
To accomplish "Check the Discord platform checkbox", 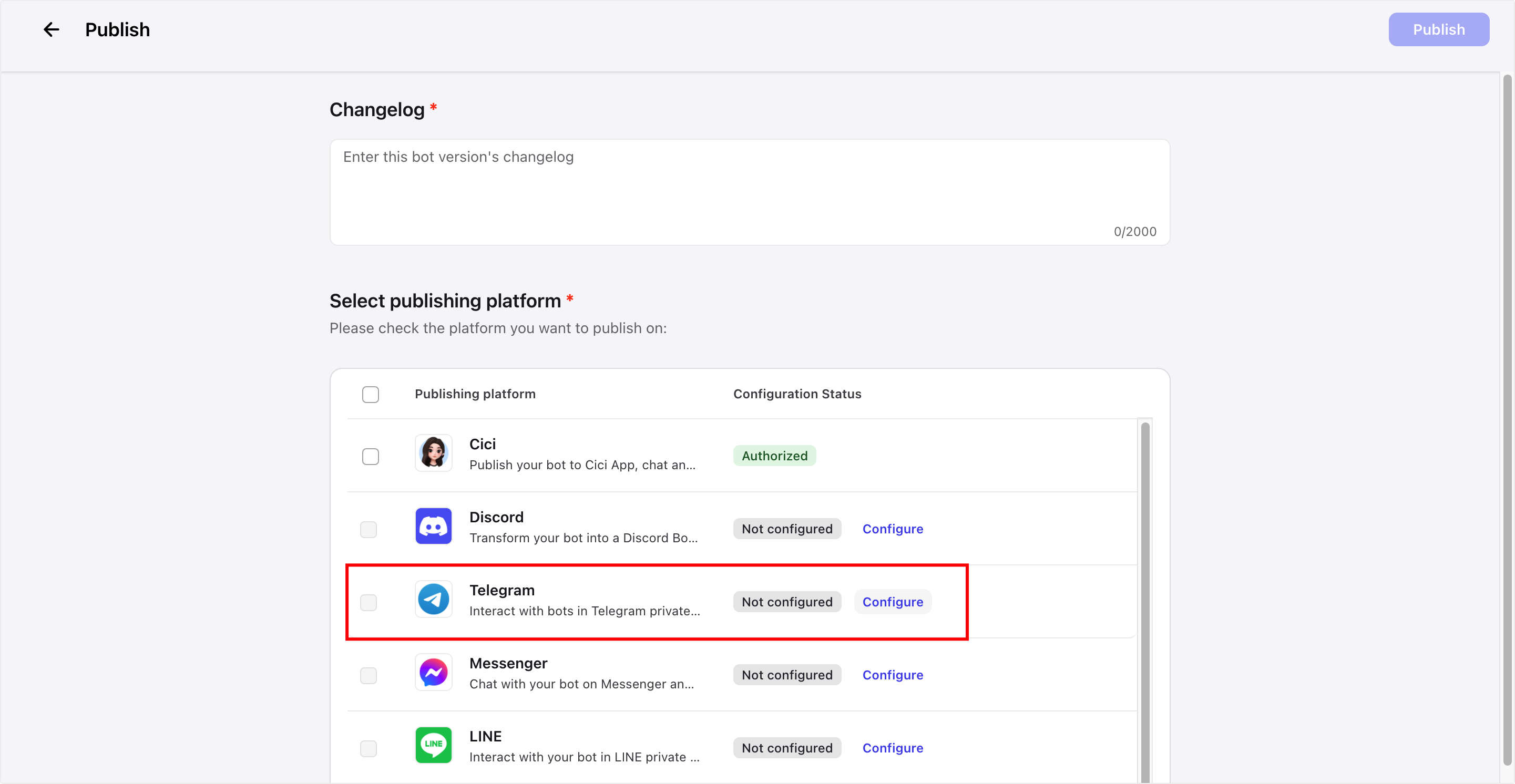I will coord(368,530).
